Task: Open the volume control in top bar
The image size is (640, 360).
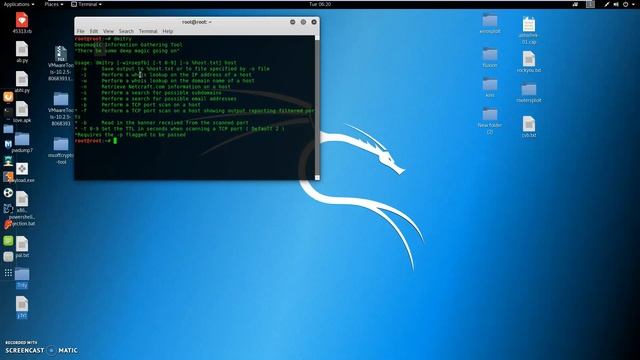Action: point(616,4)
